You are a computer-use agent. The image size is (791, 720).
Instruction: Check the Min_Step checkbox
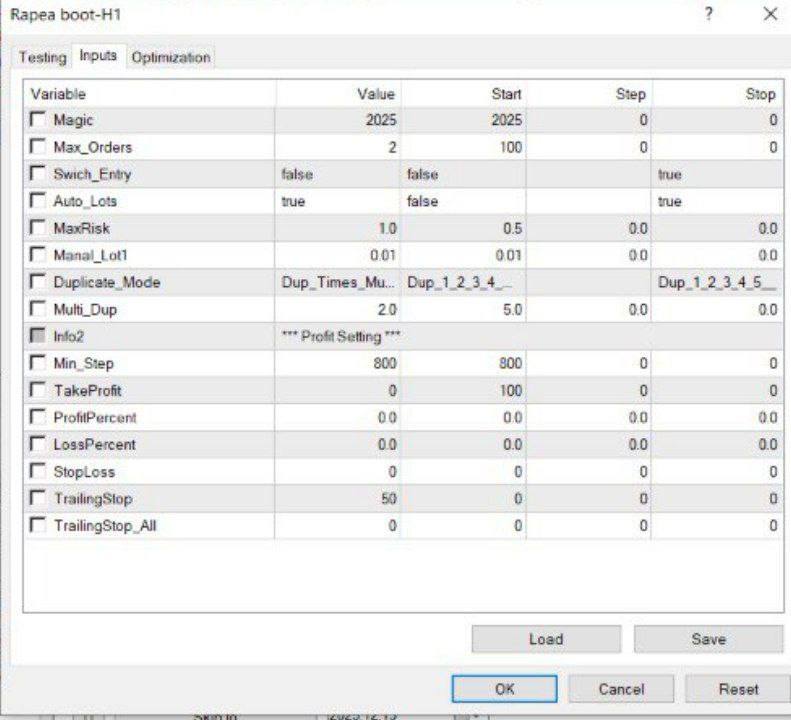38,364
